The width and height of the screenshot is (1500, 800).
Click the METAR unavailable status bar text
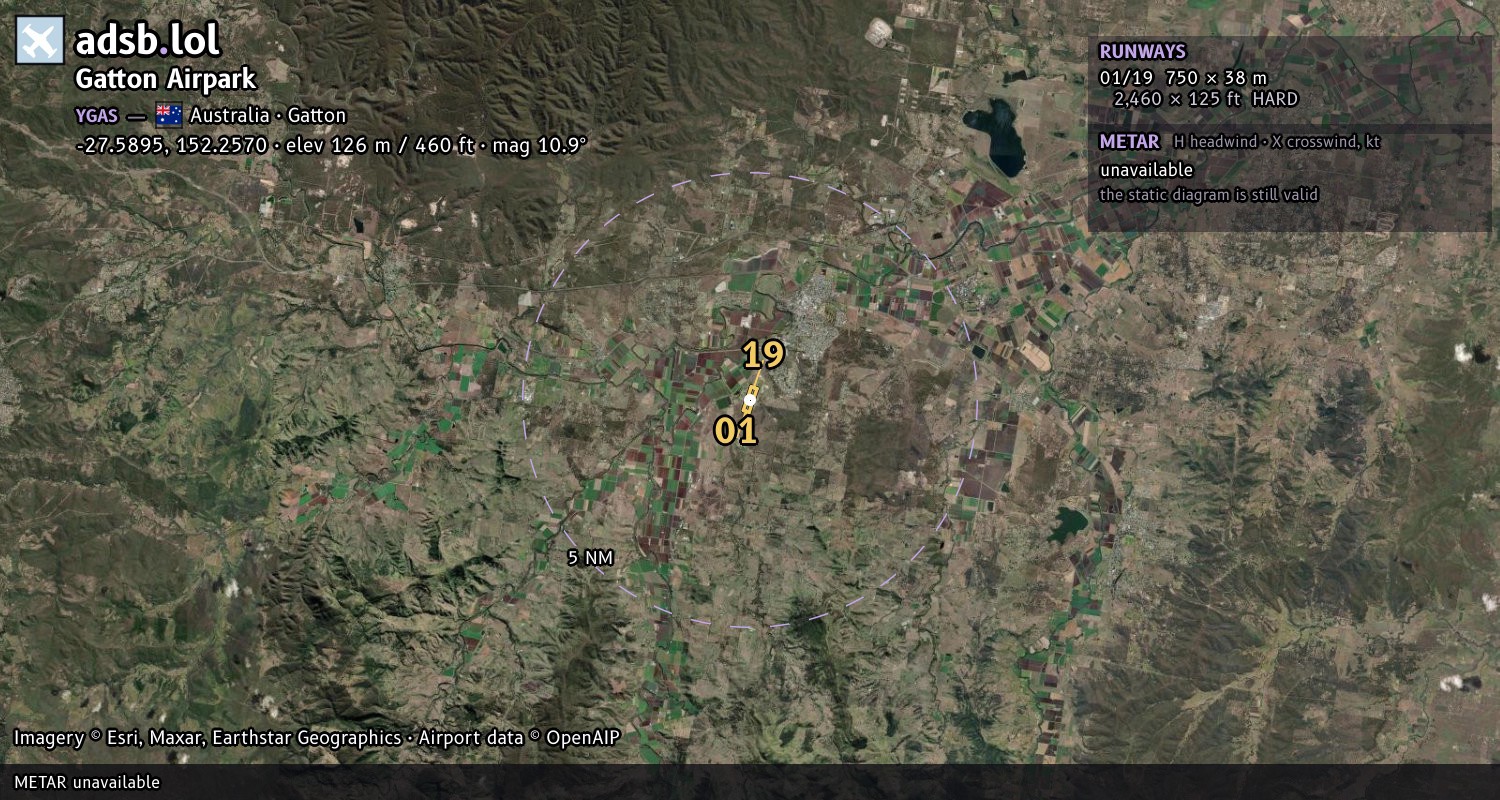coord(87,782)
